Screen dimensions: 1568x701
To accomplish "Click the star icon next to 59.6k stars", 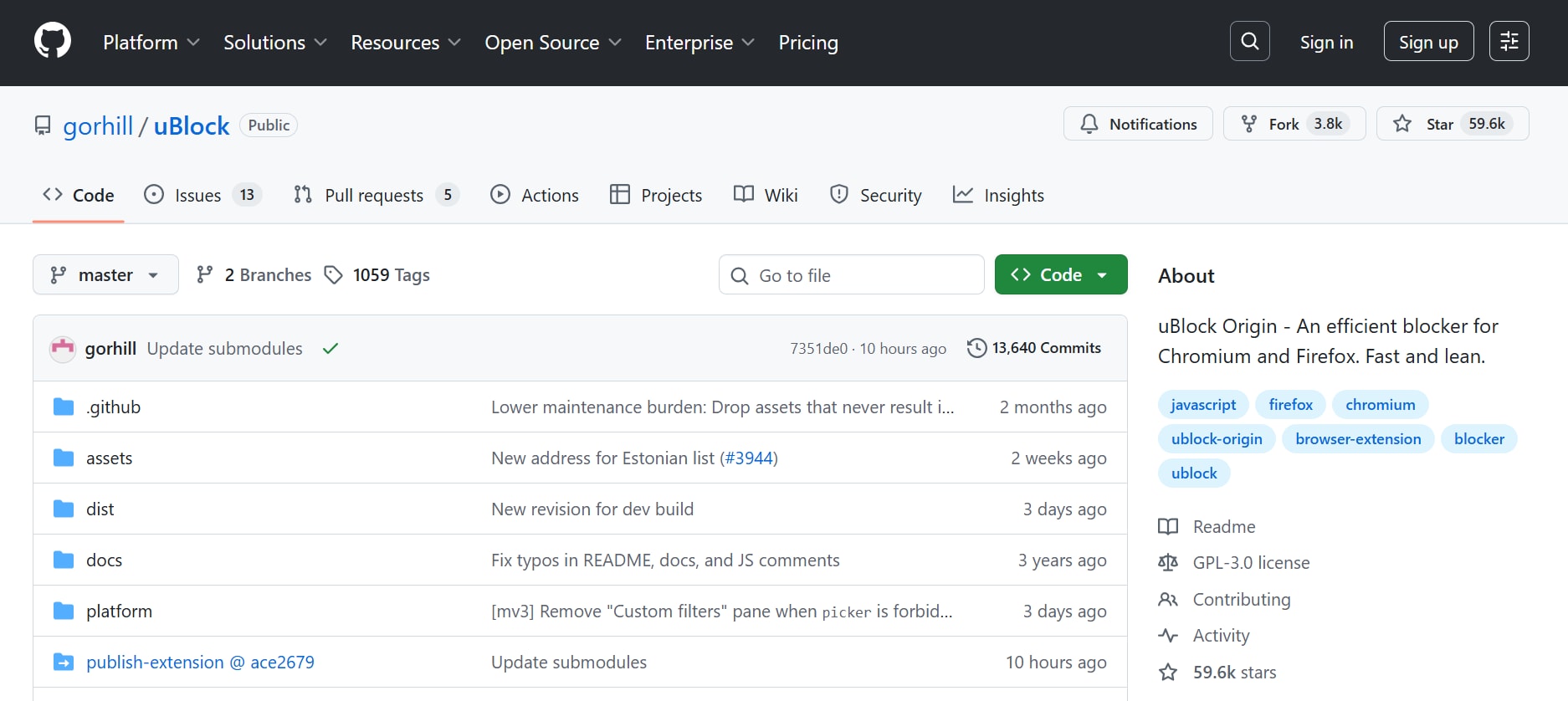I will (x=1168, y=672).
